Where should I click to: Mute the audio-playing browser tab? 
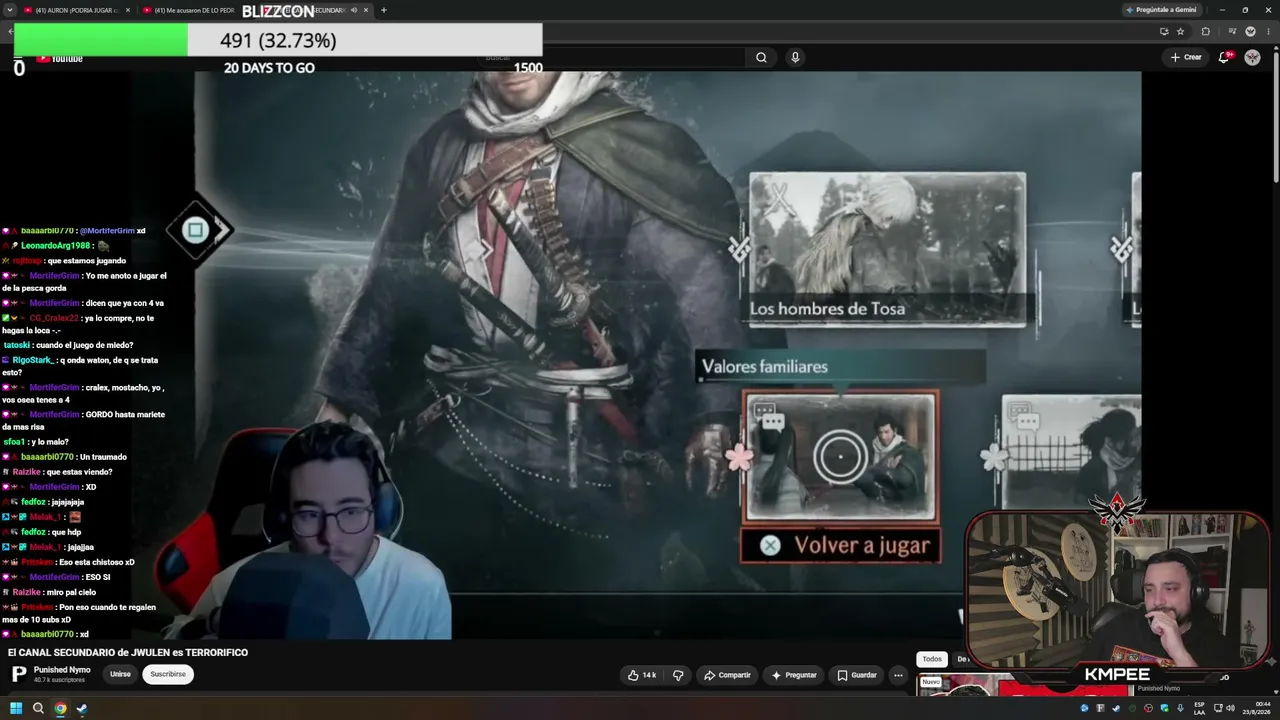353,10
